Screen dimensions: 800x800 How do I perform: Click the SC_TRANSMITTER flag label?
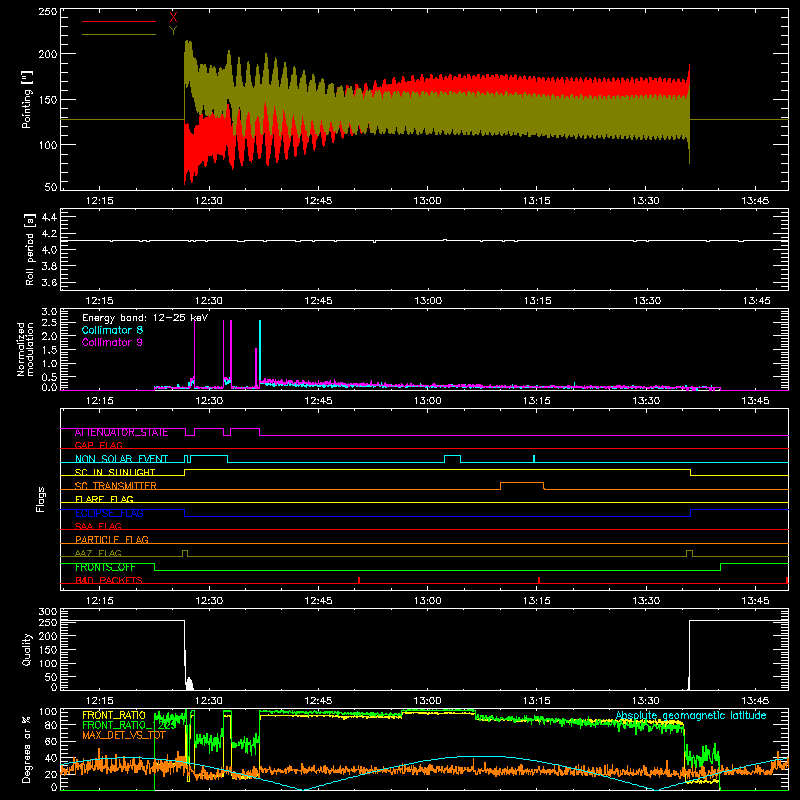pyautogui.click(x=115, y=486)
